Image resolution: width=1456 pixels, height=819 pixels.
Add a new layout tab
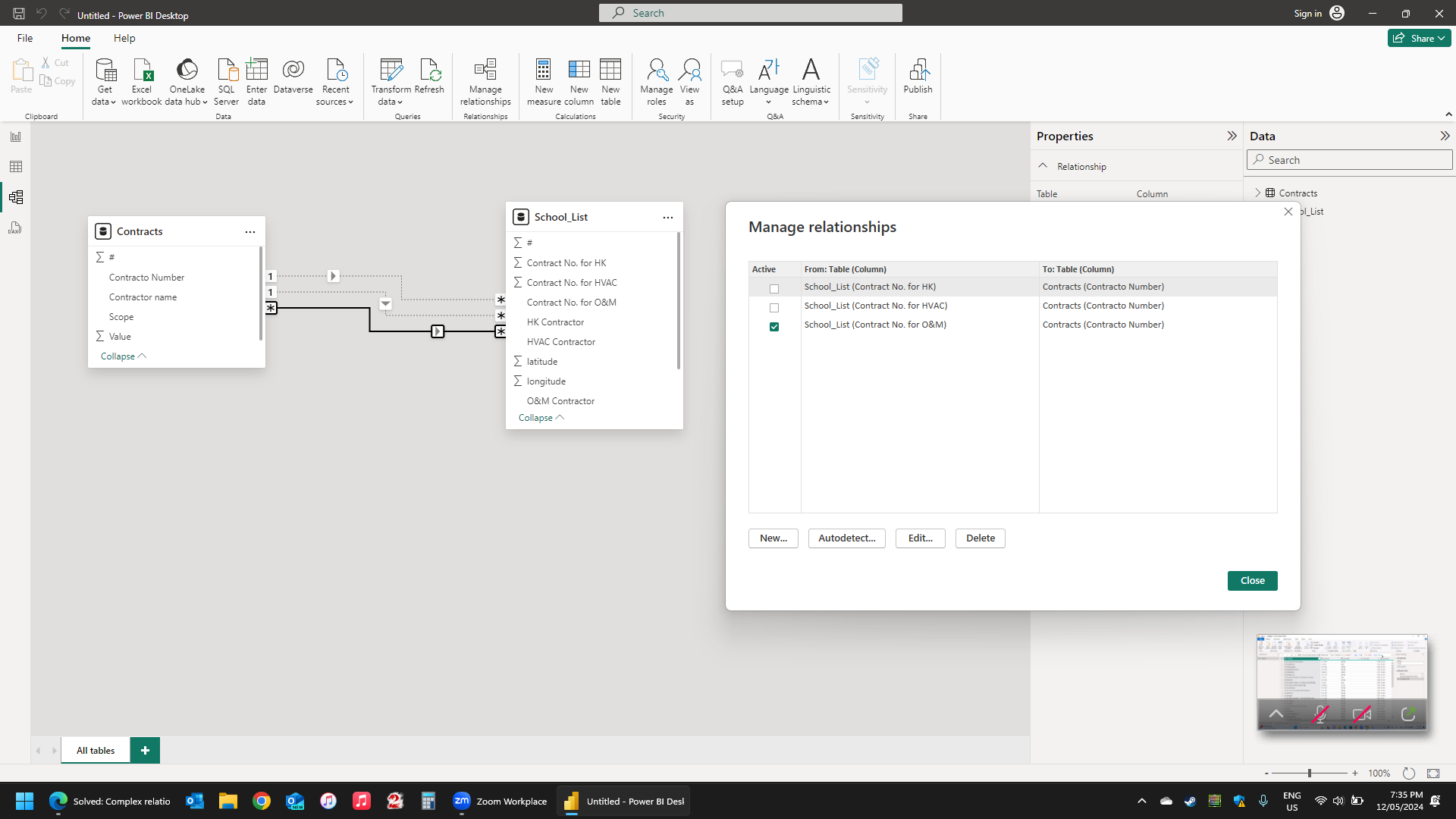click(x=145, y=751)
